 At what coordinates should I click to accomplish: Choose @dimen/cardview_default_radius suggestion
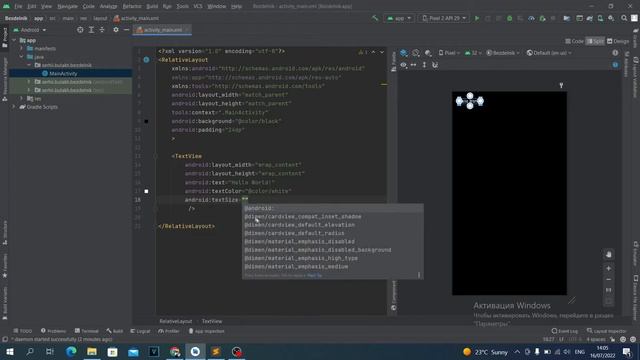[x=333, y=233]
